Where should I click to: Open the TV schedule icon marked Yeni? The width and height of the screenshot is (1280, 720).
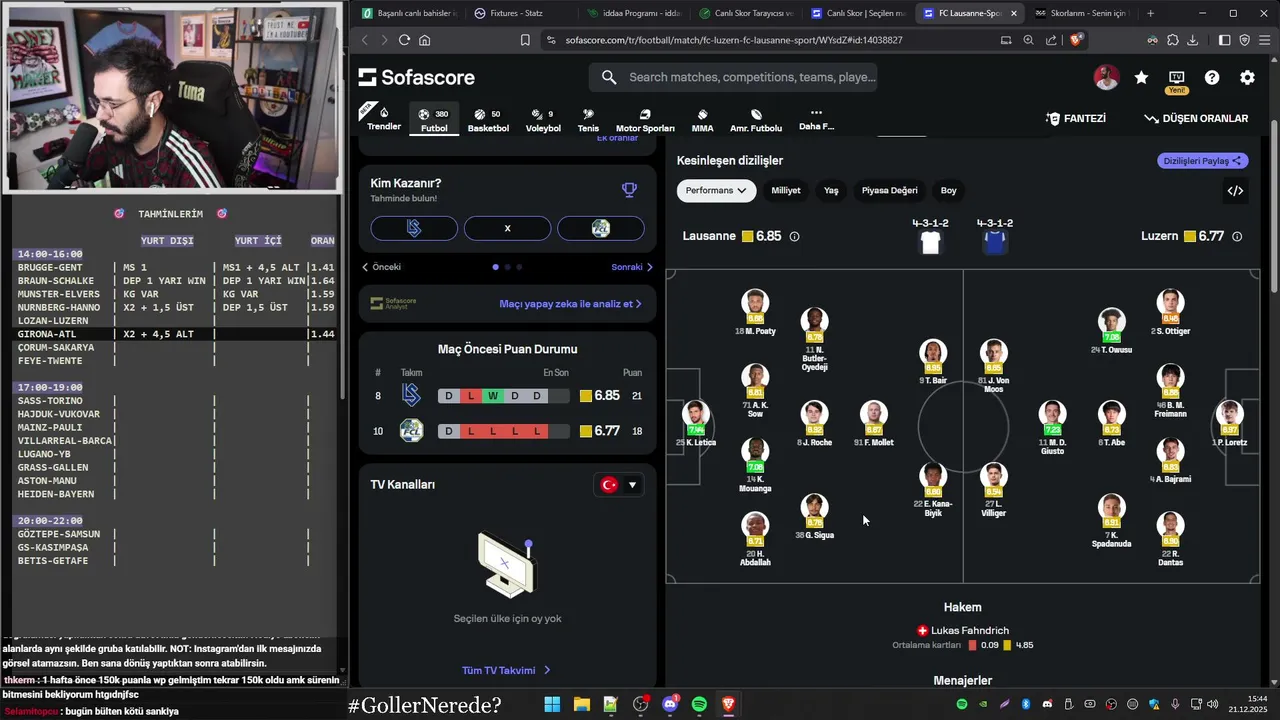point(1176,80)
